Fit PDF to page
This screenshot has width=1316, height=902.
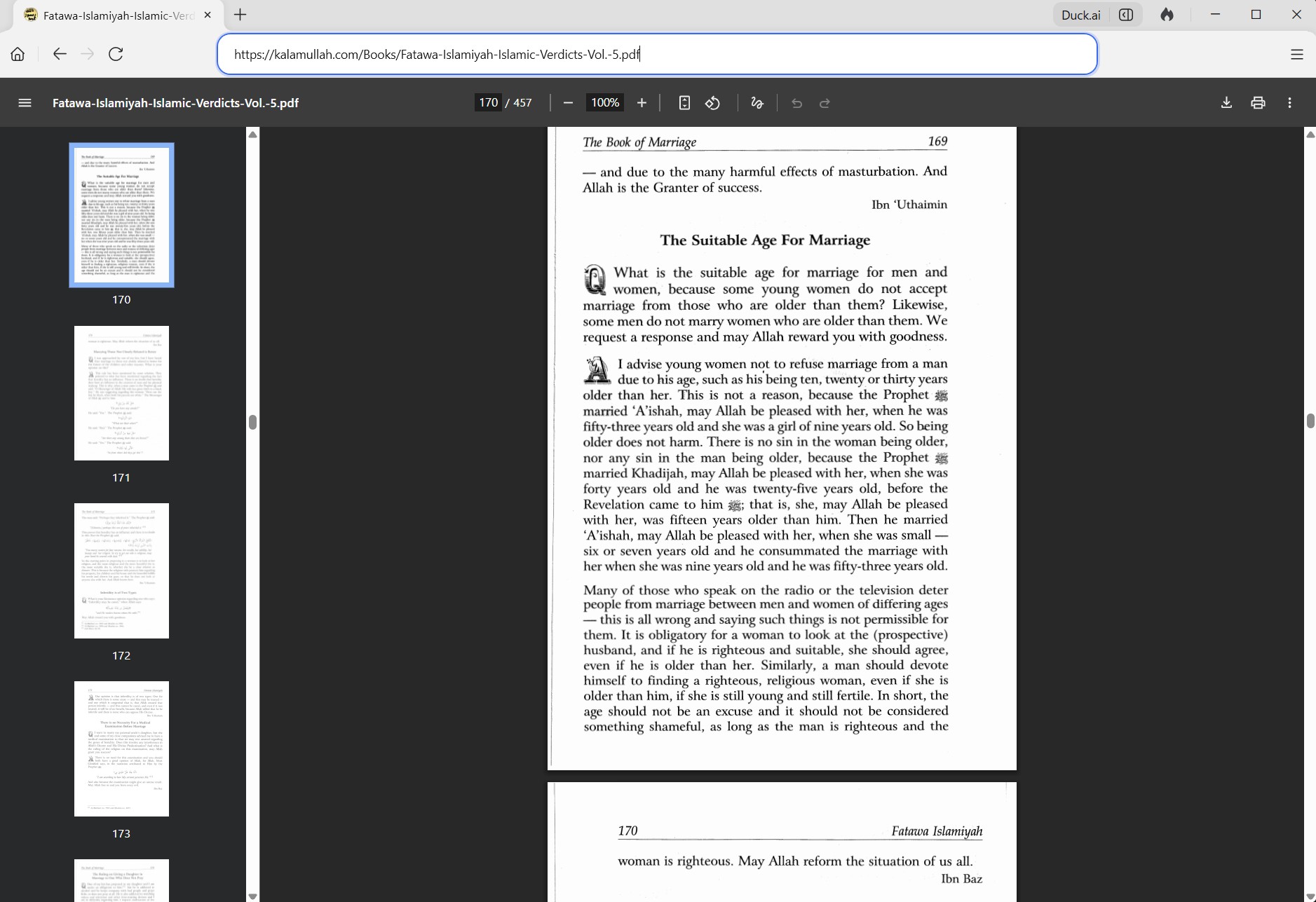pyautogui.click(x=684, y=103)
